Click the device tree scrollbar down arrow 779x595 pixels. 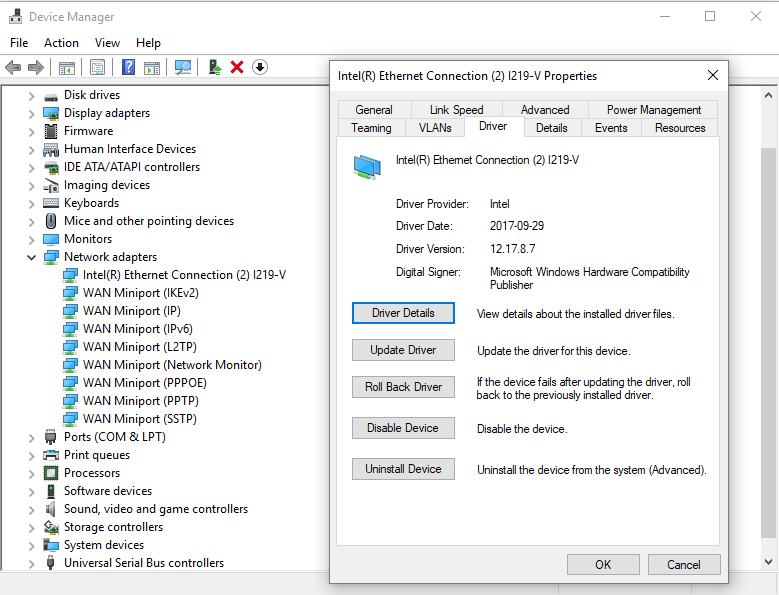tap(768, 562)
